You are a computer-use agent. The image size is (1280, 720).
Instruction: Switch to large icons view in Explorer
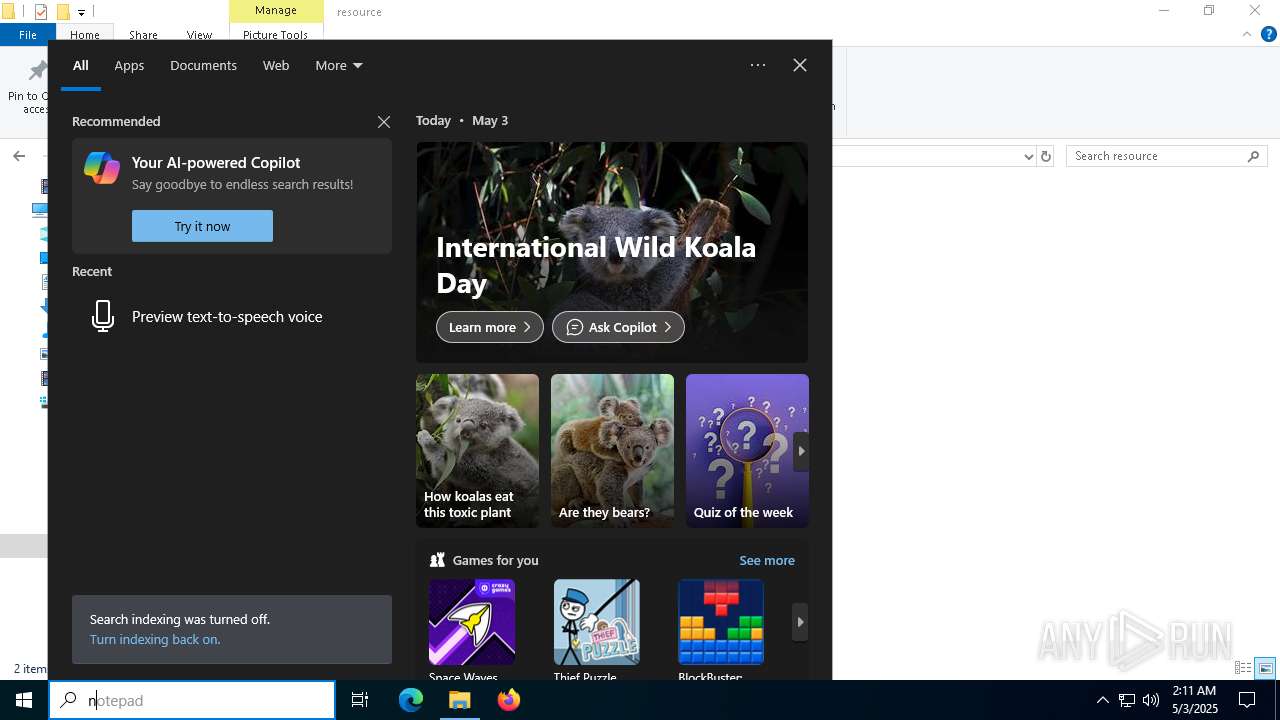[x=1265, y=668]
